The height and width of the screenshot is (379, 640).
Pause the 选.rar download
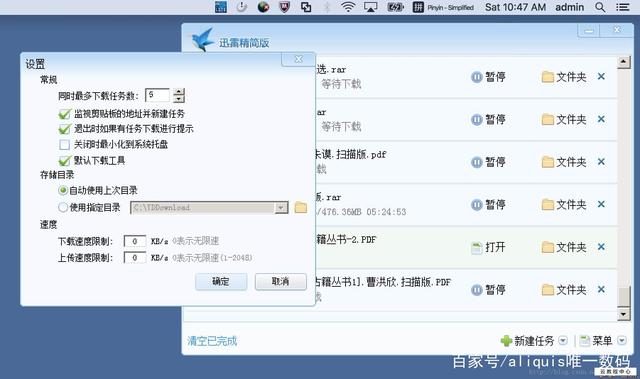pyautogui.click(x=488, y=77)
